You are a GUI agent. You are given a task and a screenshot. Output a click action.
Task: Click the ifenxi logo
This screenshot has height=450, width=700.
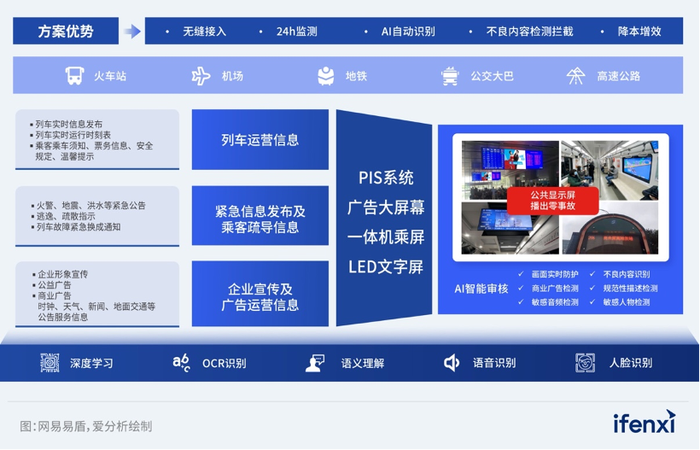[644, 422]
